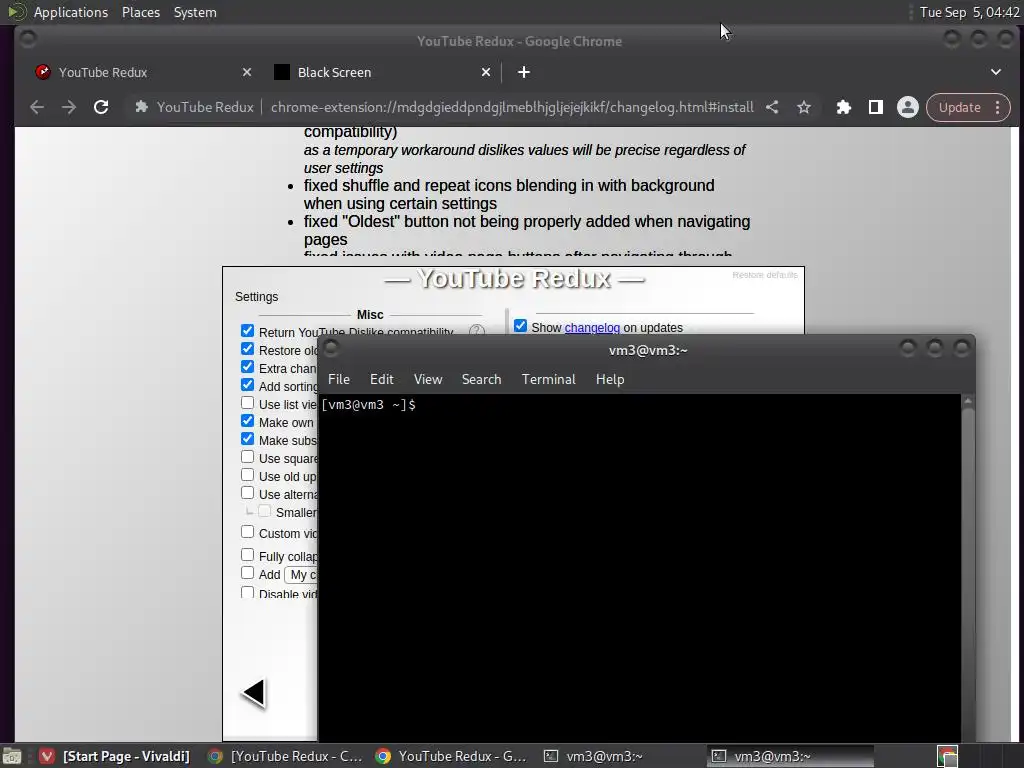Toggle Return YouTube Dislike compatibility checkbox

[247, 331]
